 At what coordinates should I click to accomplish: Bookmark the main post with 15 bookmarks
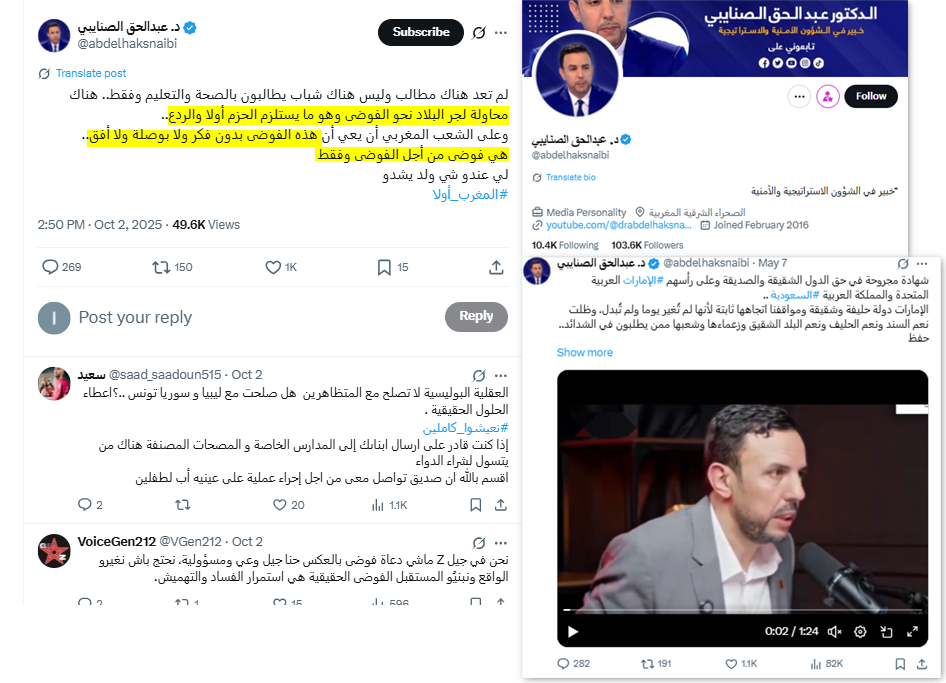point(393,267)
